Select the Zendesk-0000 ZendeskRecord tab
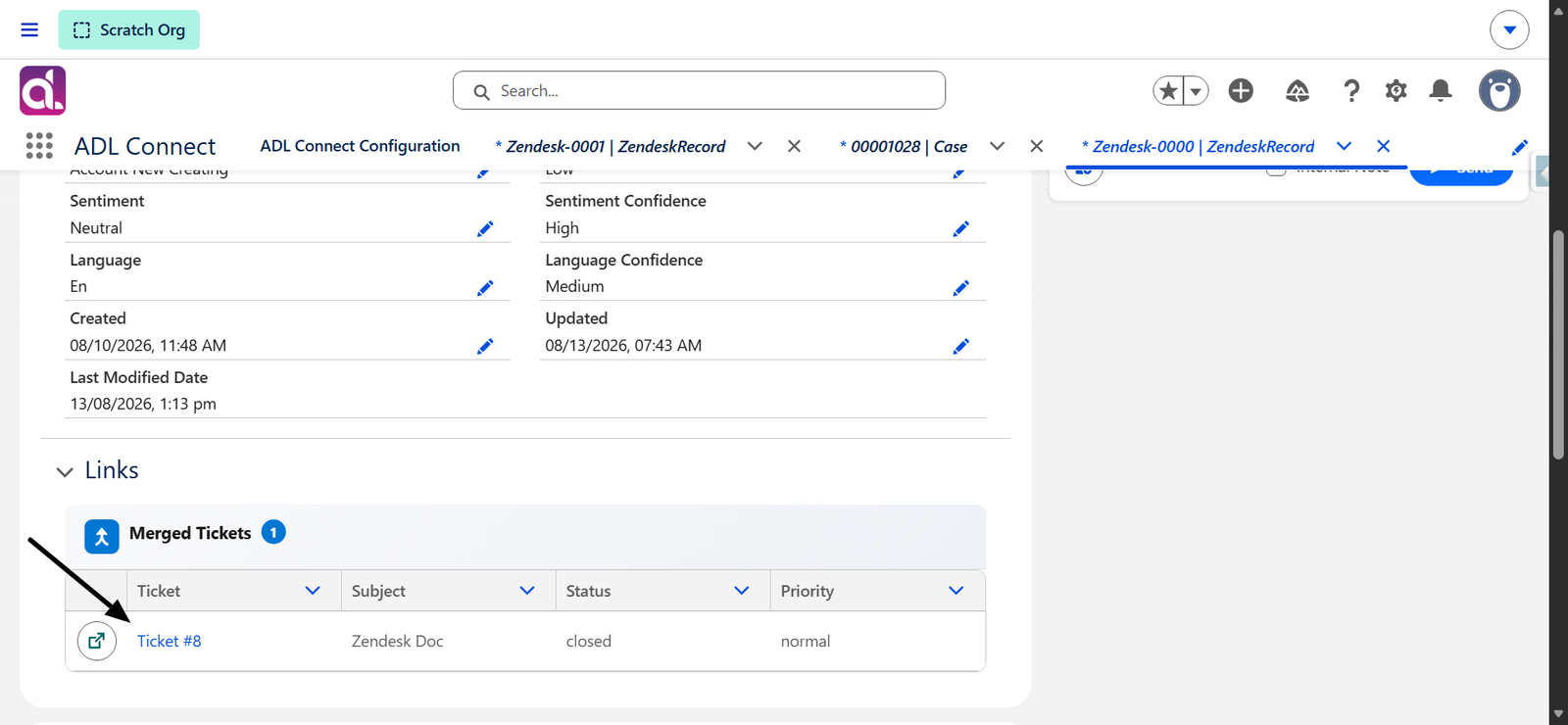Image resolution: width=1568 pixels, height=725 pixels. click(x=1199, y=146)
